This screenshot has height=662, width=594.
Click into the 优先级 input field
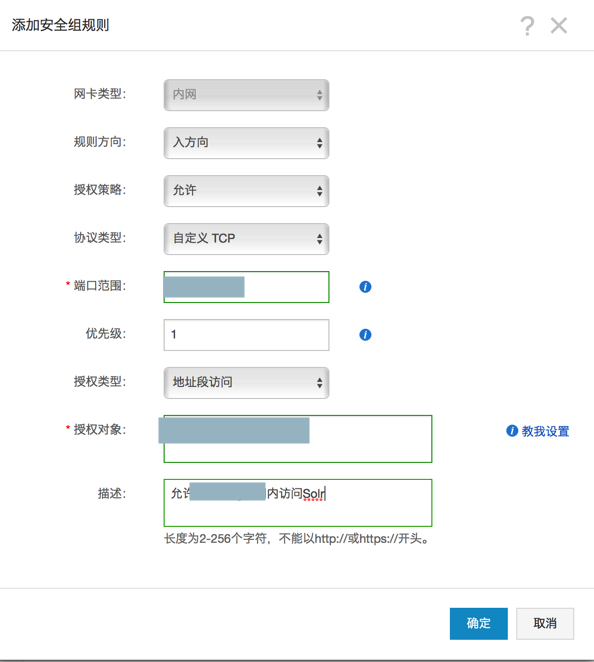[246, 335]
